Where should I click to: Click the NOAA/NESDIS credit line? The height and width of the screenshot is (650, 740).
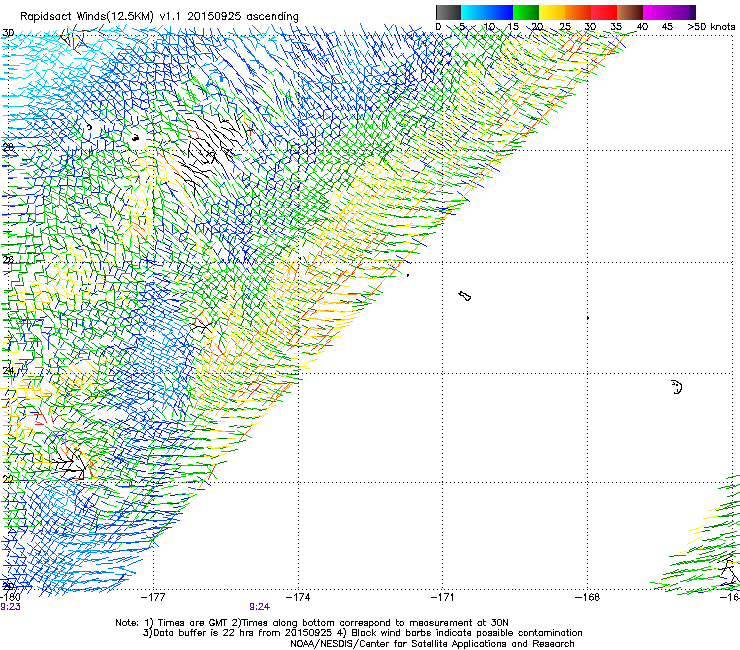click(x=432, y=644)
